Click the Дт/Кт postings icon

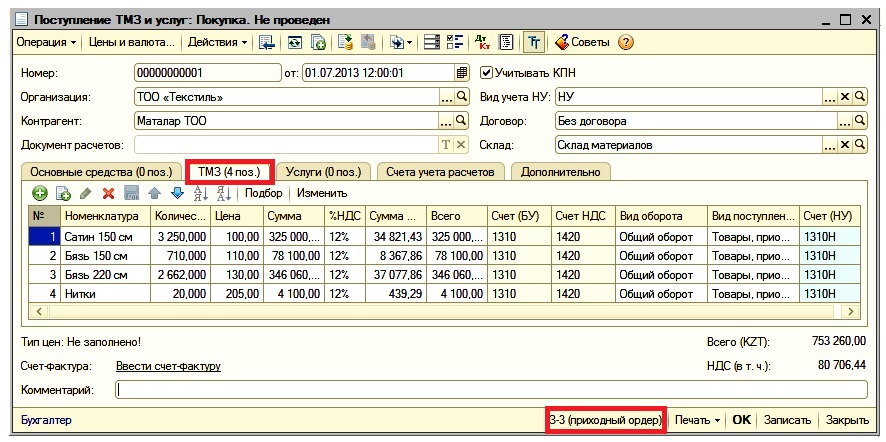pyautogui.click(x=482, y=42)
